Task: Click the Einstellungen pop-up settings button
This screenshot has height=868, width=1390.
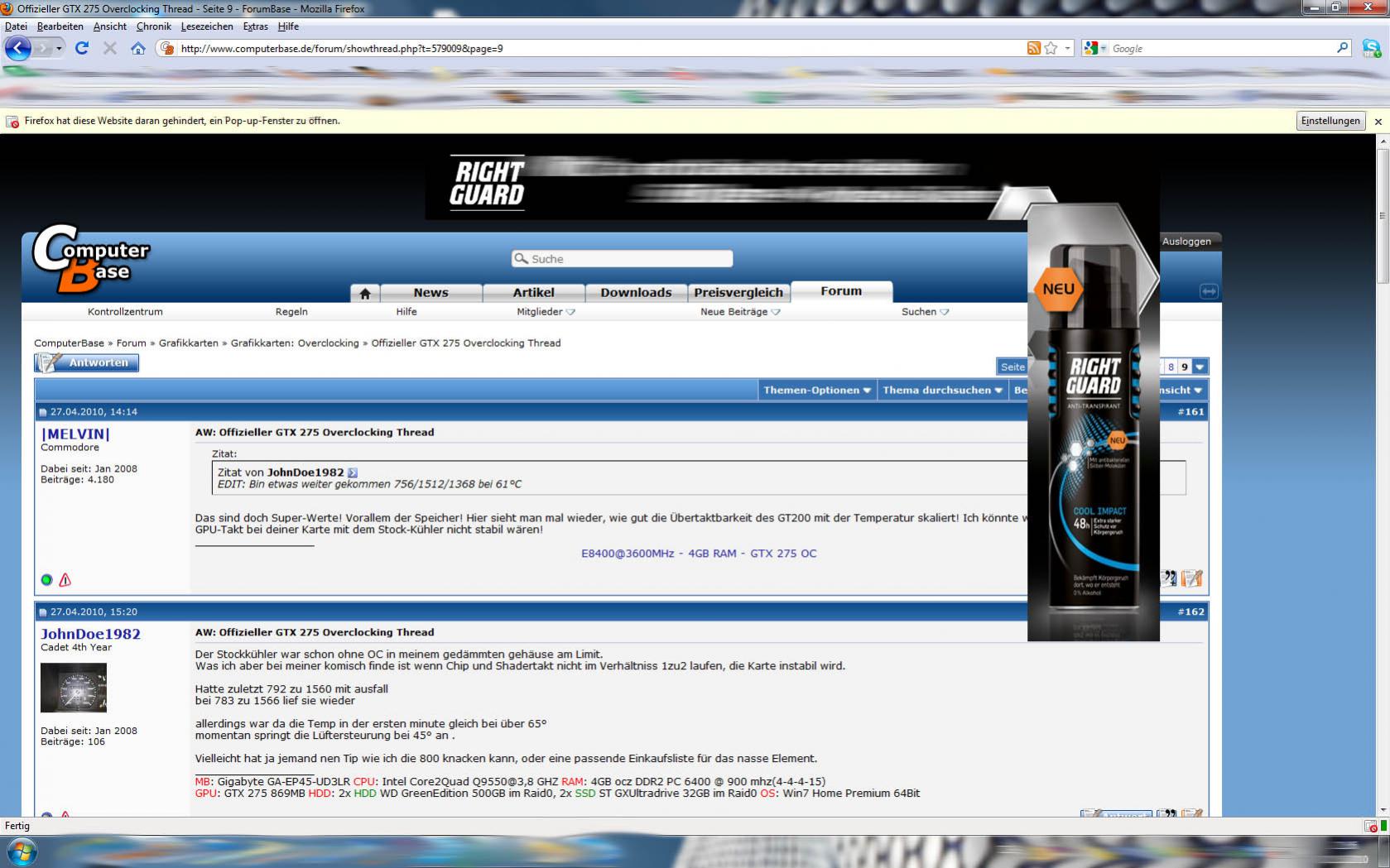Action: [1330, 121]
